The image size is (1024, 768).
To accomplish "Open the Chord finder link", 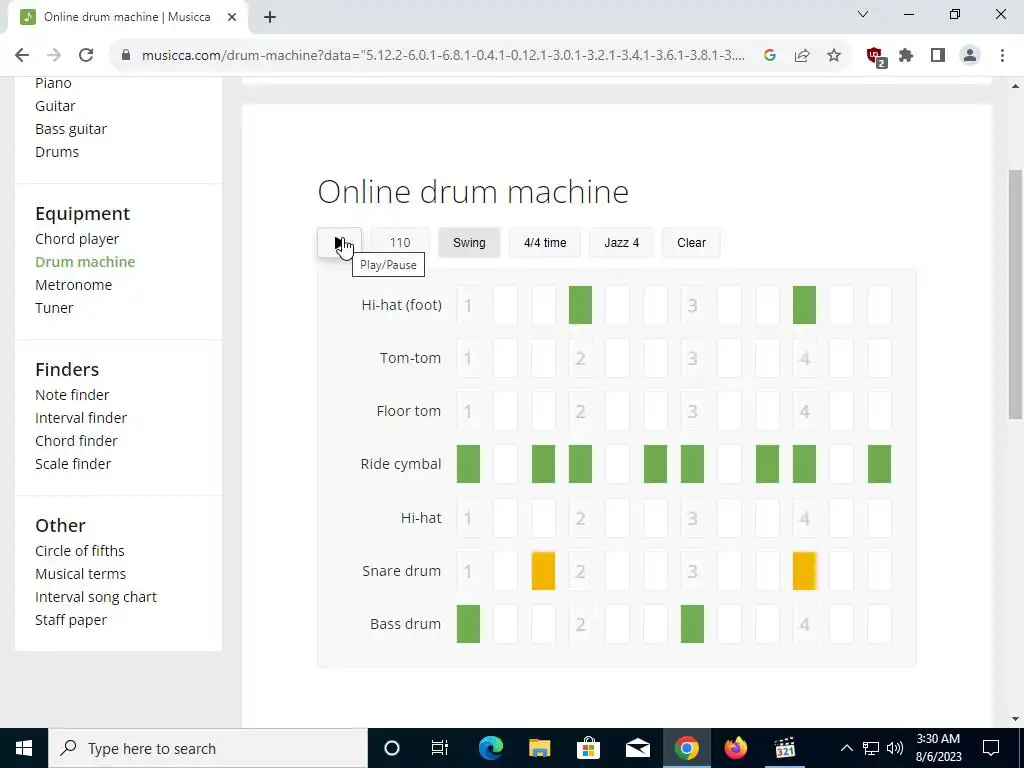I will coord(76,441).
